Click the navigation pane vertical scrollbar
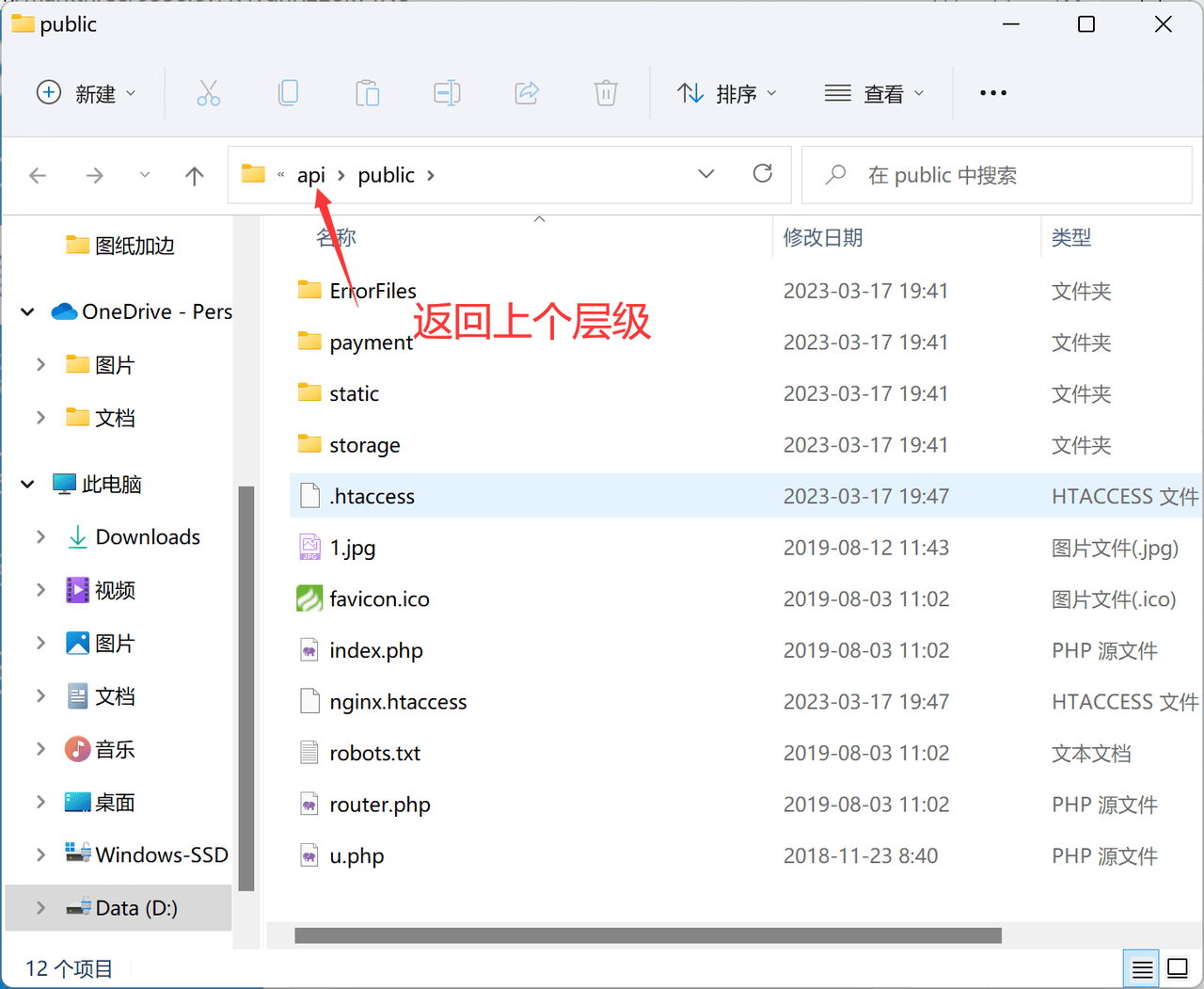The width and height of the screenshot is (1204, 989). pos(246,688)
